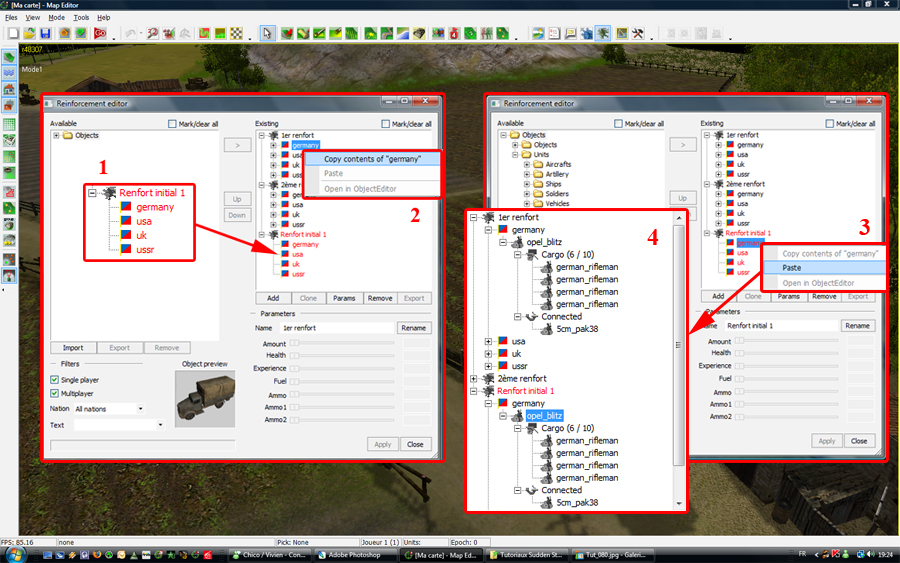Click the Tutoriaux Sudden St... taskbar button
The height and width of the screenshot is (563, 900).
tap(526, 555)
